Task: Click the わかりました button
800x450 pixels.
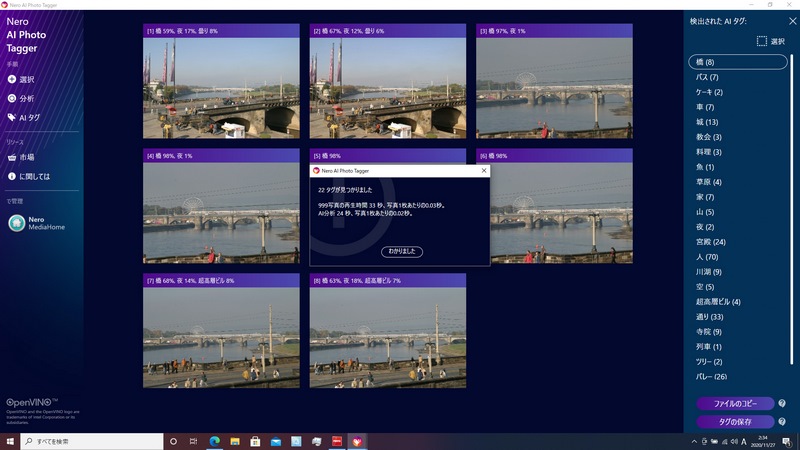Action: pos(402,251)
